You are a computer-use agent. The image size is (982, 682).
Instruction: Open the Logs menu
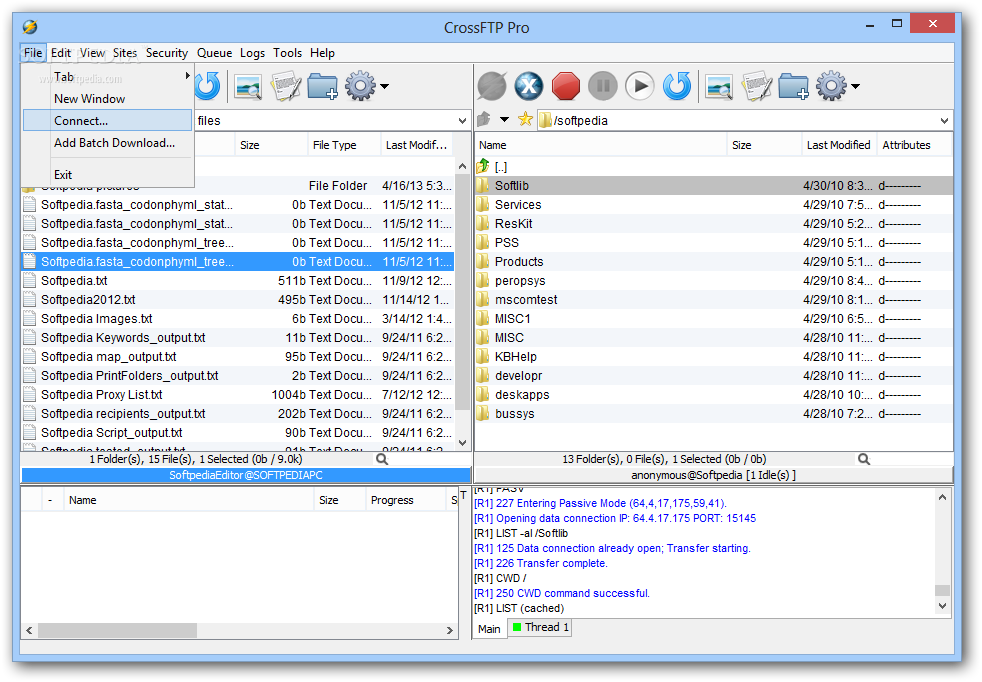pos(252,53)
